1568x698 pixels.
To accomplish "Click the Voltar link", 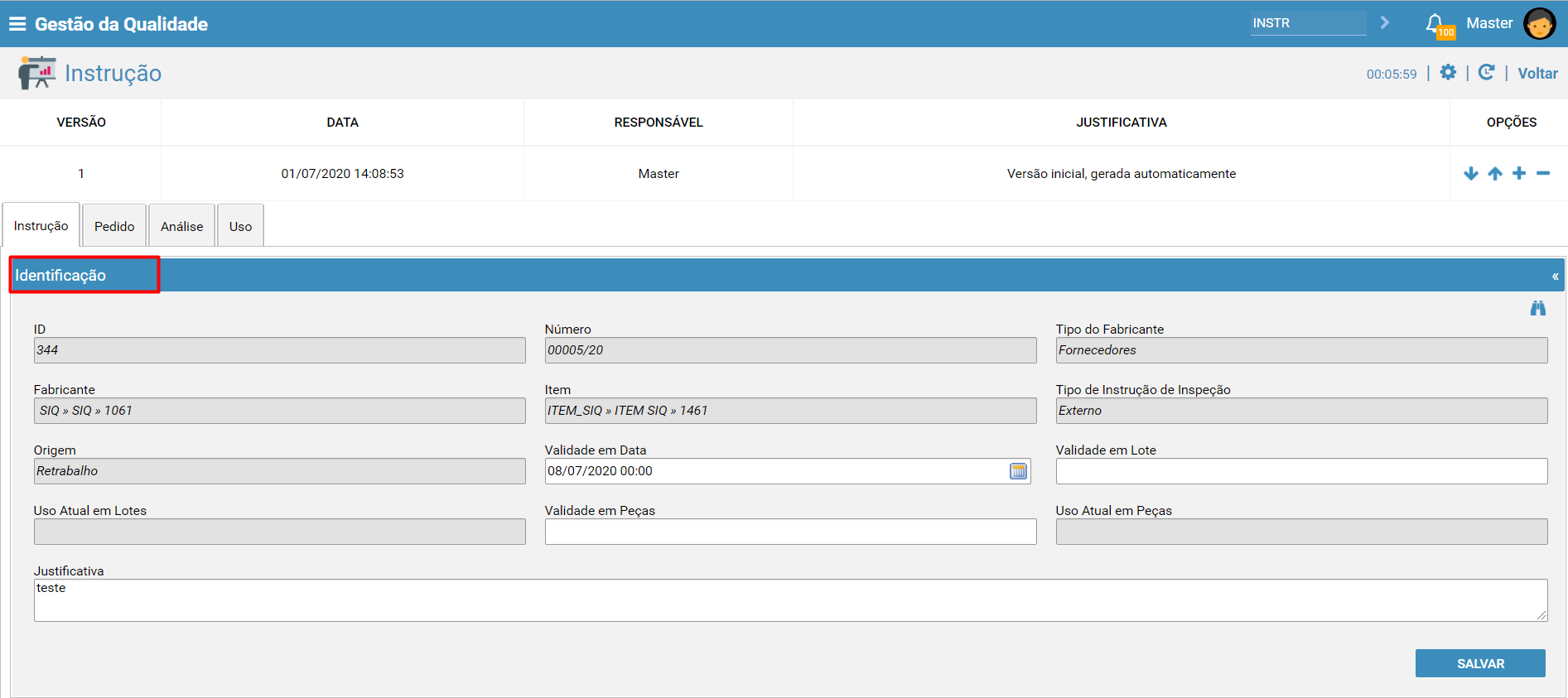I will [x=1537, y=73].
